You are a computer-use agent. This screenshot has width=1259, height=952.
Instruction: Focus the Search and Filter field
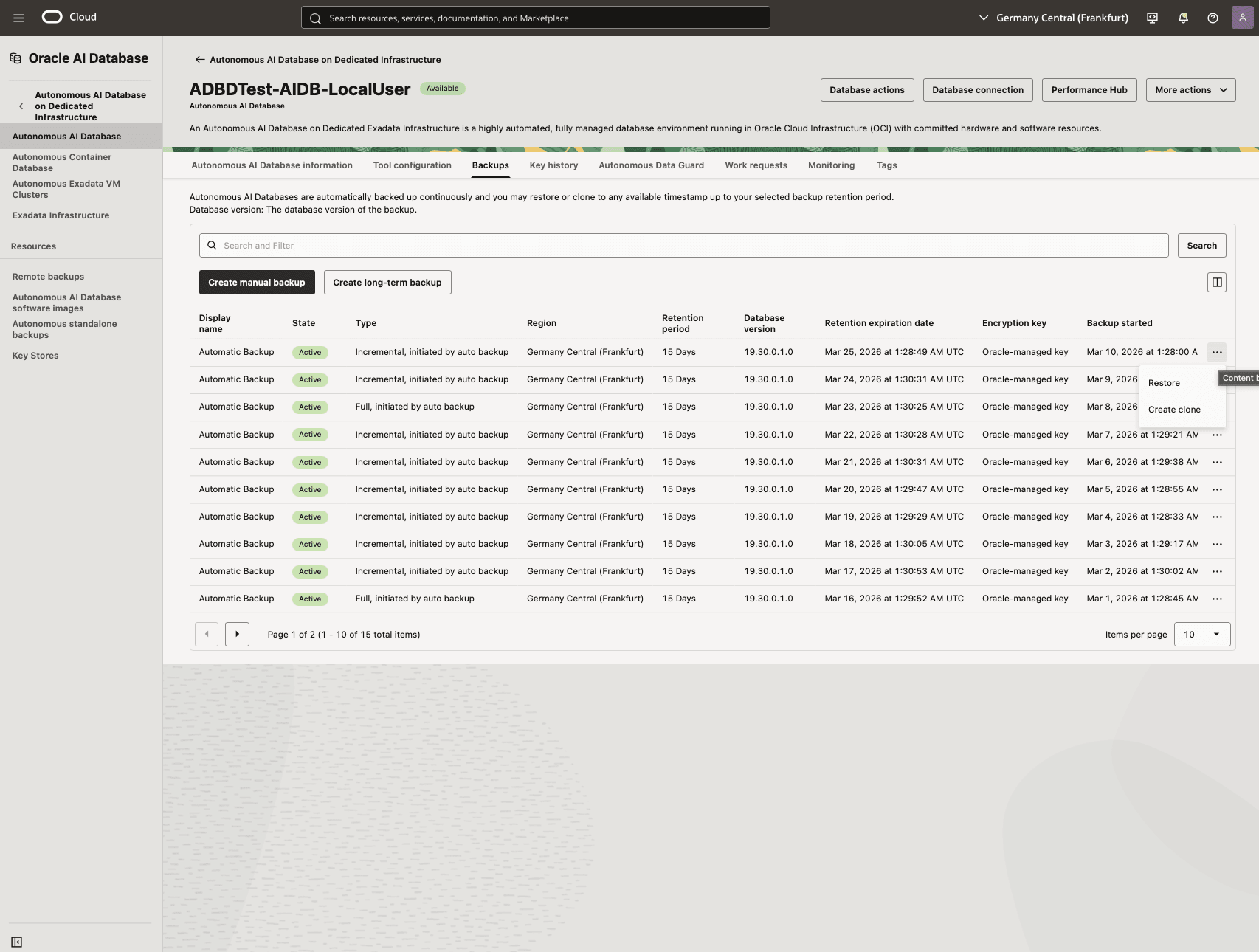click(683, 246)
